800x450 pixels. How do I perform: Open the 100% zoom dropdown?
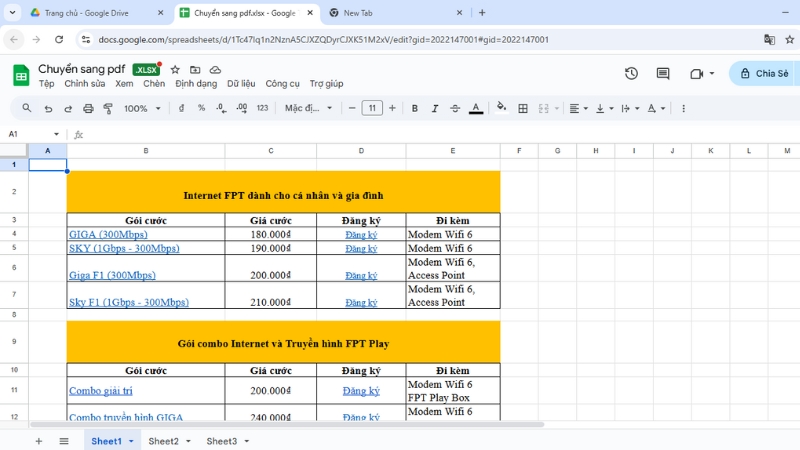(142, 108)
